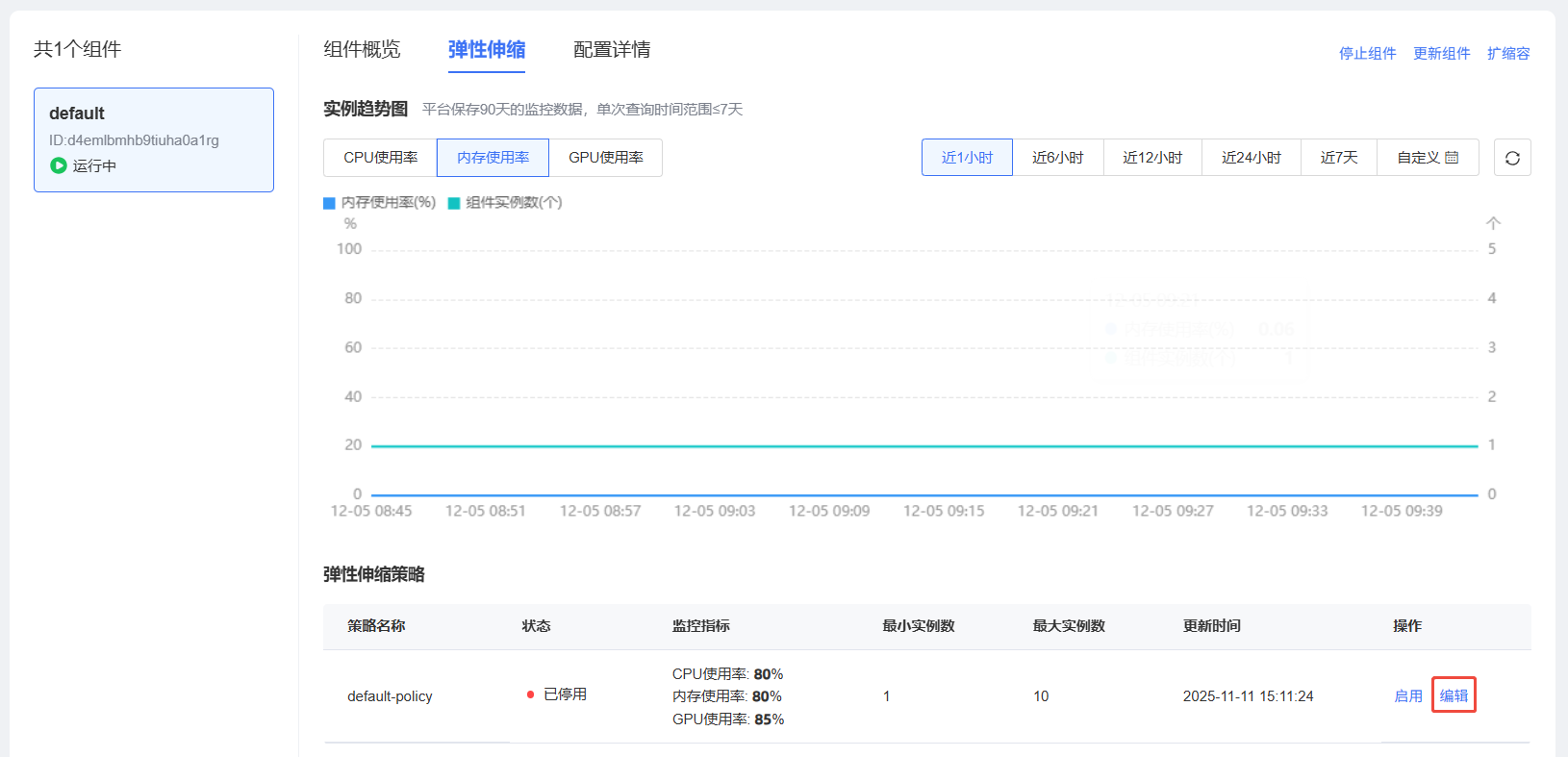Click the 停止组件 link
Screen dimensions: 1568x757
point(1367,54)
